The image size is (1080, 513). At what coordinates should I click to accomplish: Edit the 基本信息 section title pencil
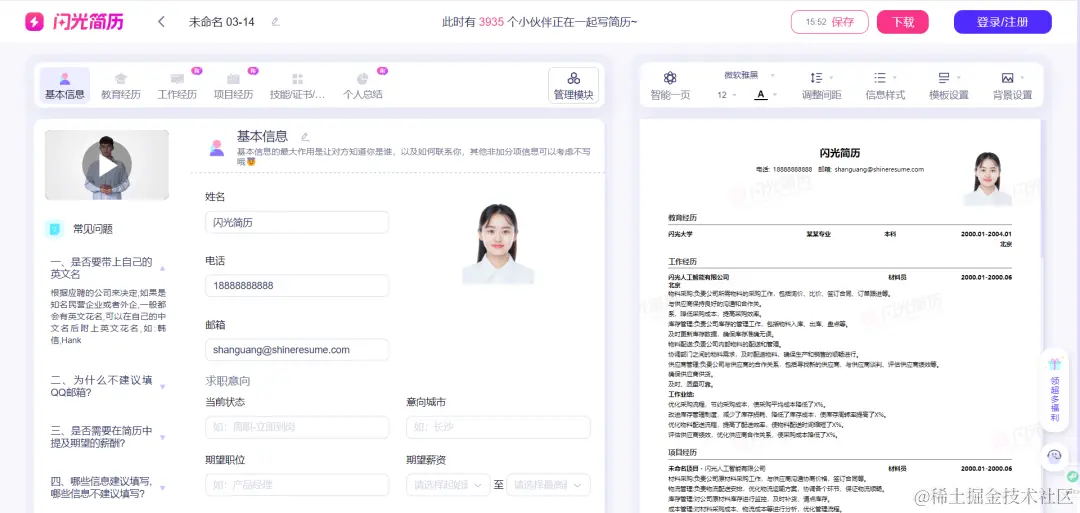(305, 137)
